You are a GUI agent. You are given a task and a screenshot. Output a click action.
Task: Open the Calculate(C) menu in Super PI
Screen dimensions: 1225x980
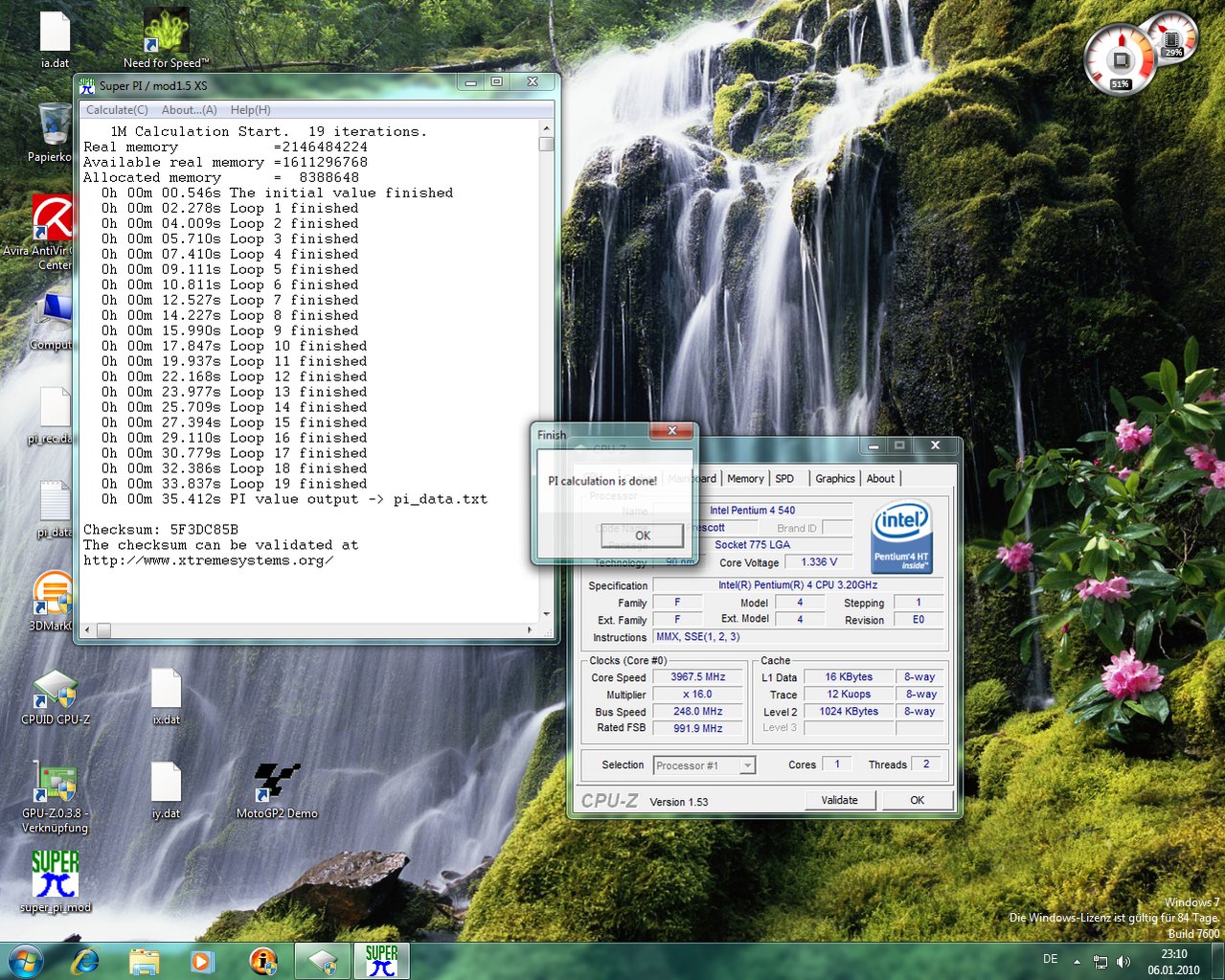[117, 110]
